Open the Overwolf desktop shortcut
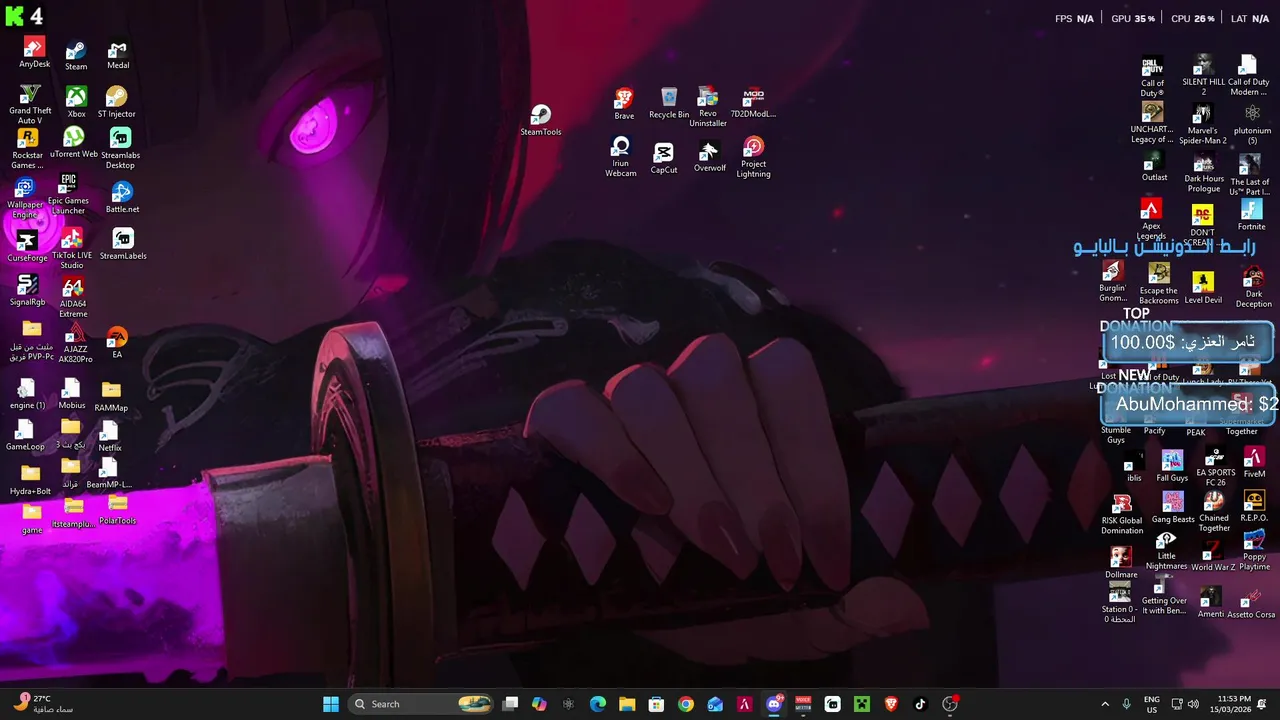 709,156
